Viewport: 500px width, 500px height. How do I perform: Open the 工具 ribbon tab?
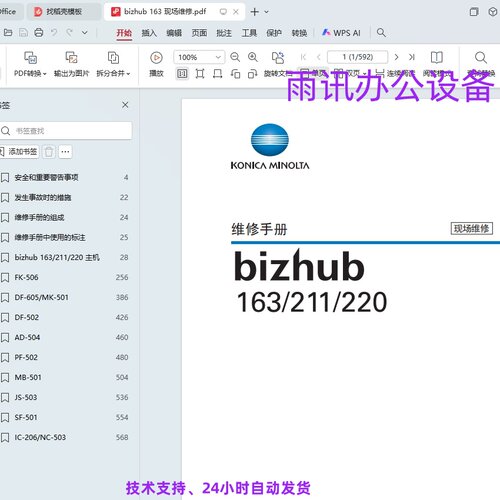pyautogui.click(x=249, y=33)
